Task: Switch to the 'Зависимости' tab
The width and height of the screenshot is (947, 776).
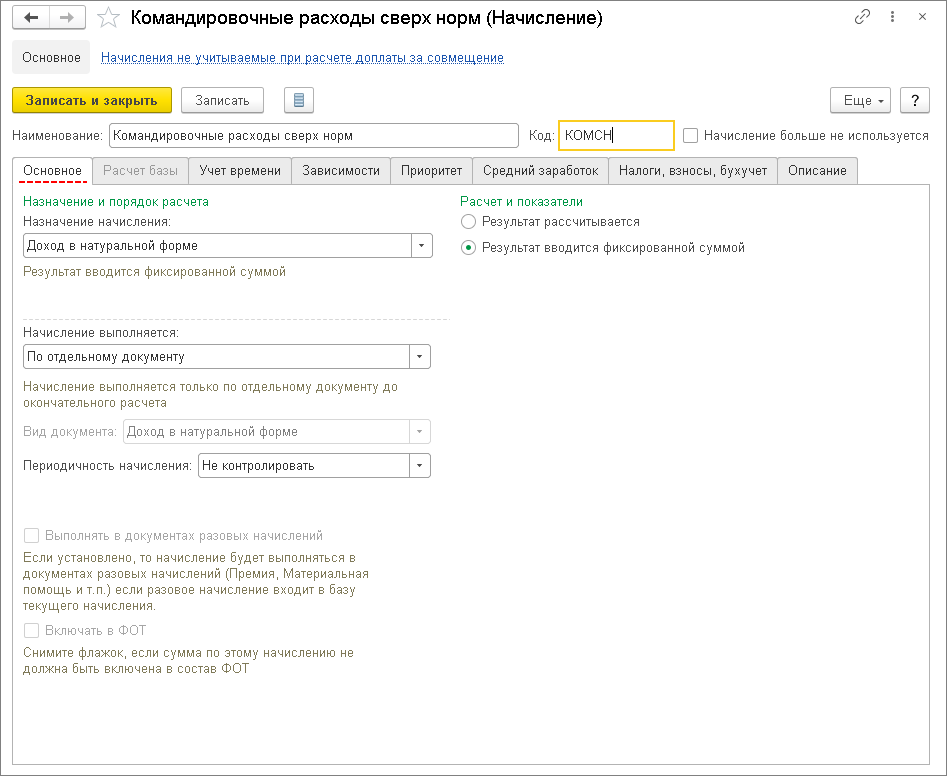Action: tap(341, 170)
